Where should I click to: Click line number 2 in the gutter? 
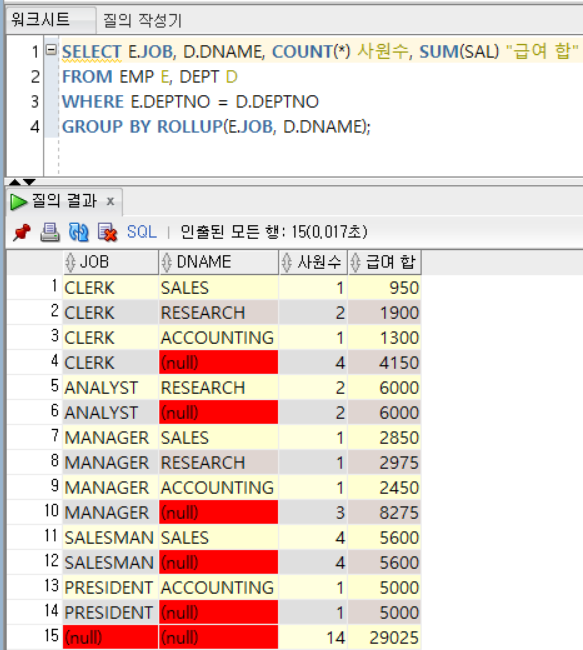35,77
